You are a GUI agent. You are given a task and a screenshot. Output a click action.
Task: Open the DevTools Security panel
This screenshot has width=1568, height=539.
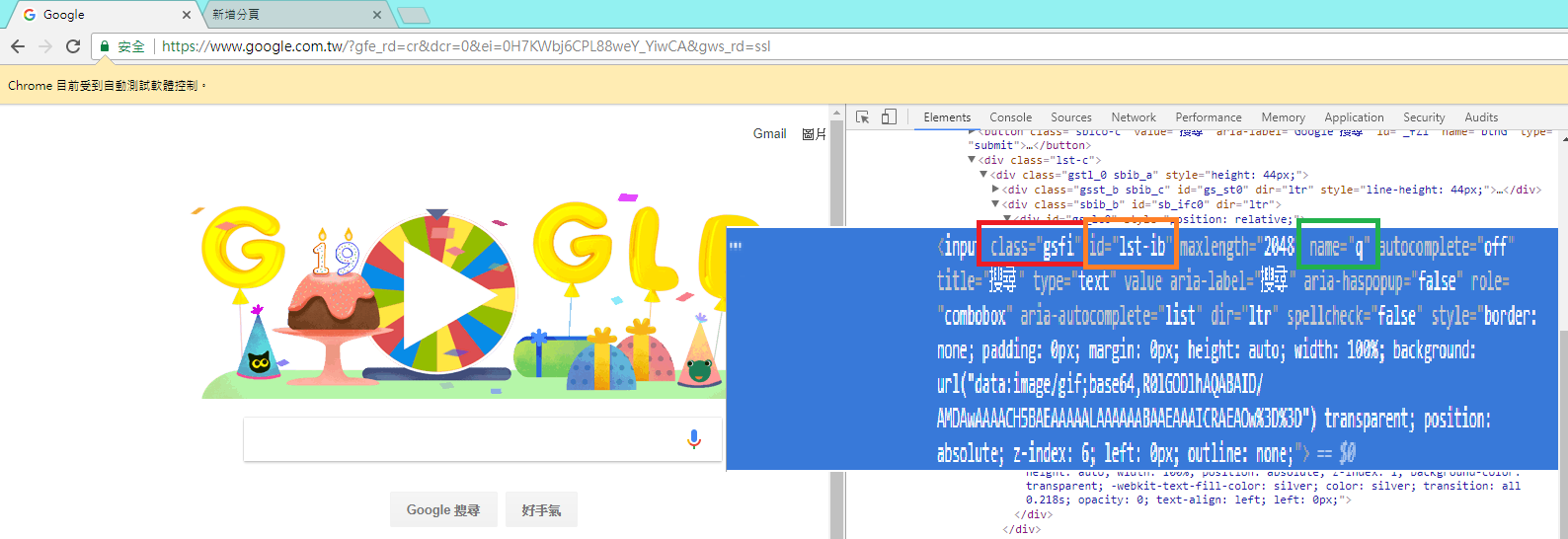point(1424,116)
